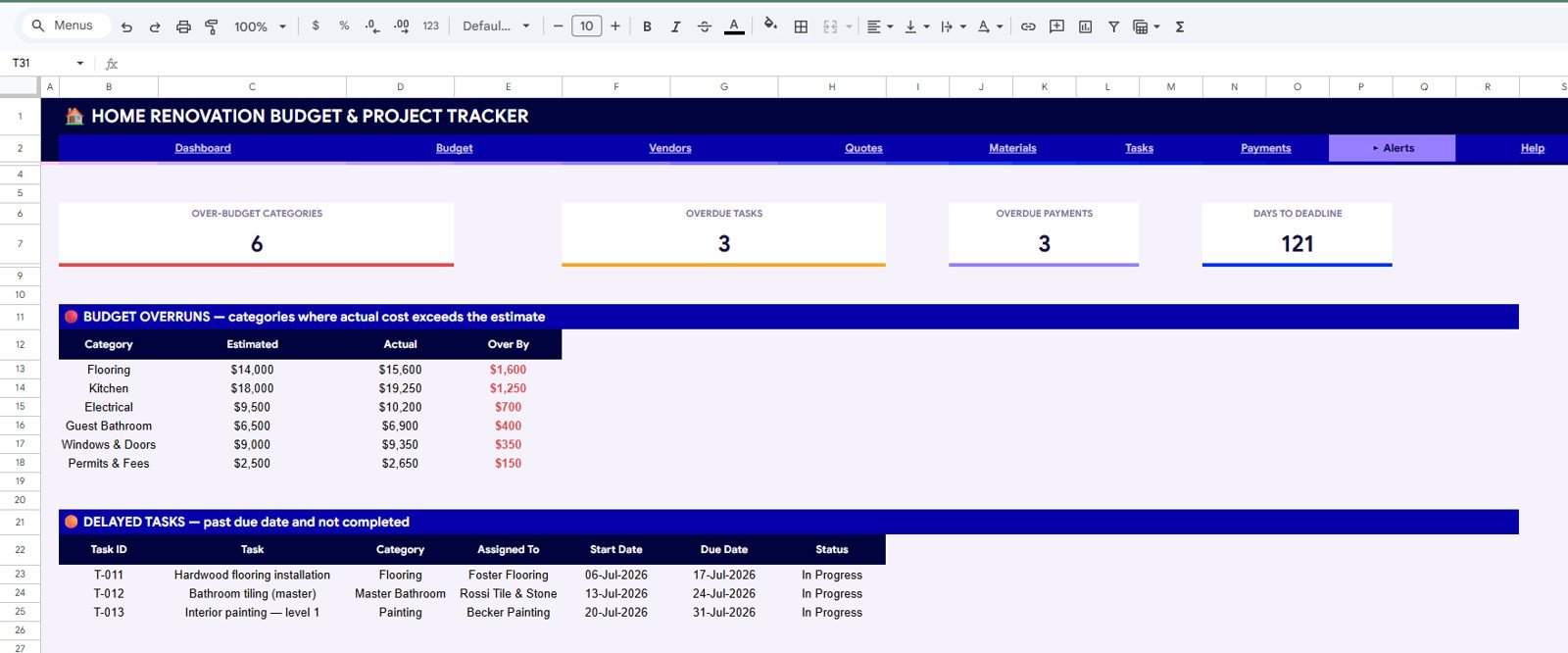This screenshot has height=653, width=1568.
Task: Format as percent
Action: point(344,26)
